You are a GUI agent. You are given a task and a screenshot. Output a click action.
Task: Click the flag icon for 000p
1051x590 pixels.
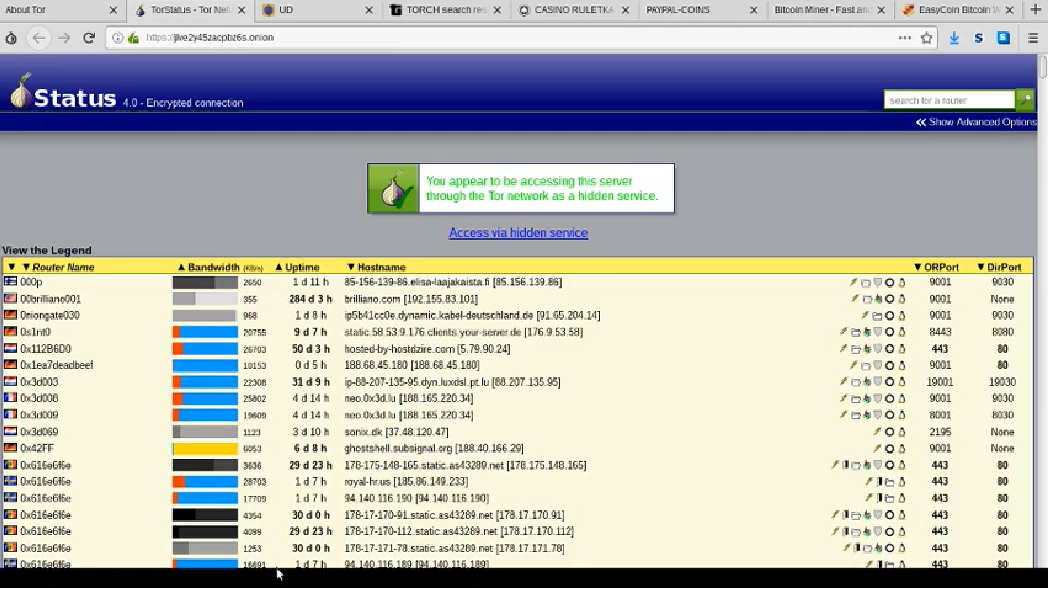(10, 282)
